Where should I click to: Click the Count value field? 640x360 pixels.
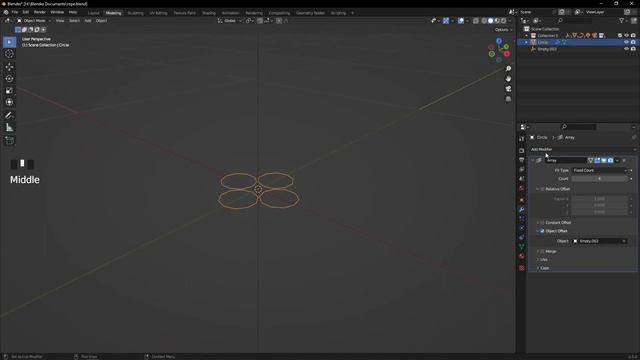[600, 179]
